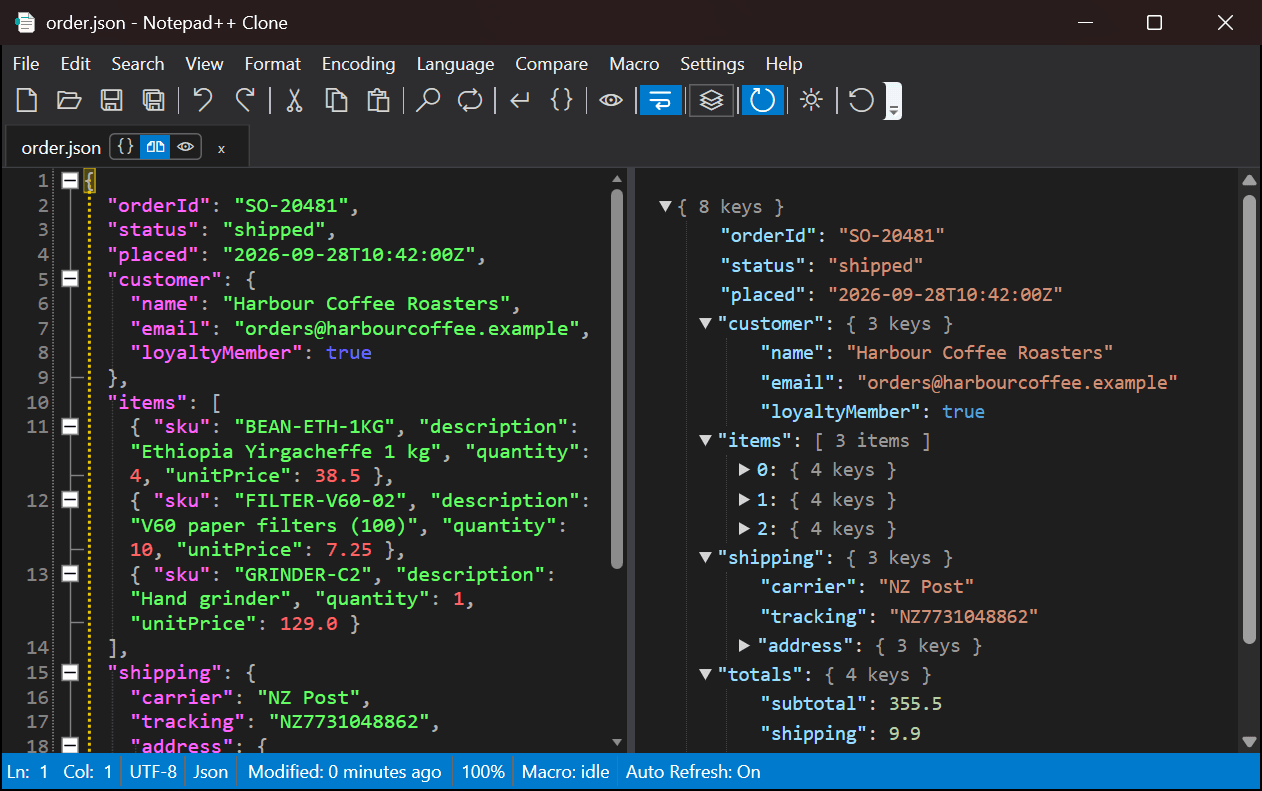
Task: Create a new file with toolbar icon
Action: (x=27, y=100)
